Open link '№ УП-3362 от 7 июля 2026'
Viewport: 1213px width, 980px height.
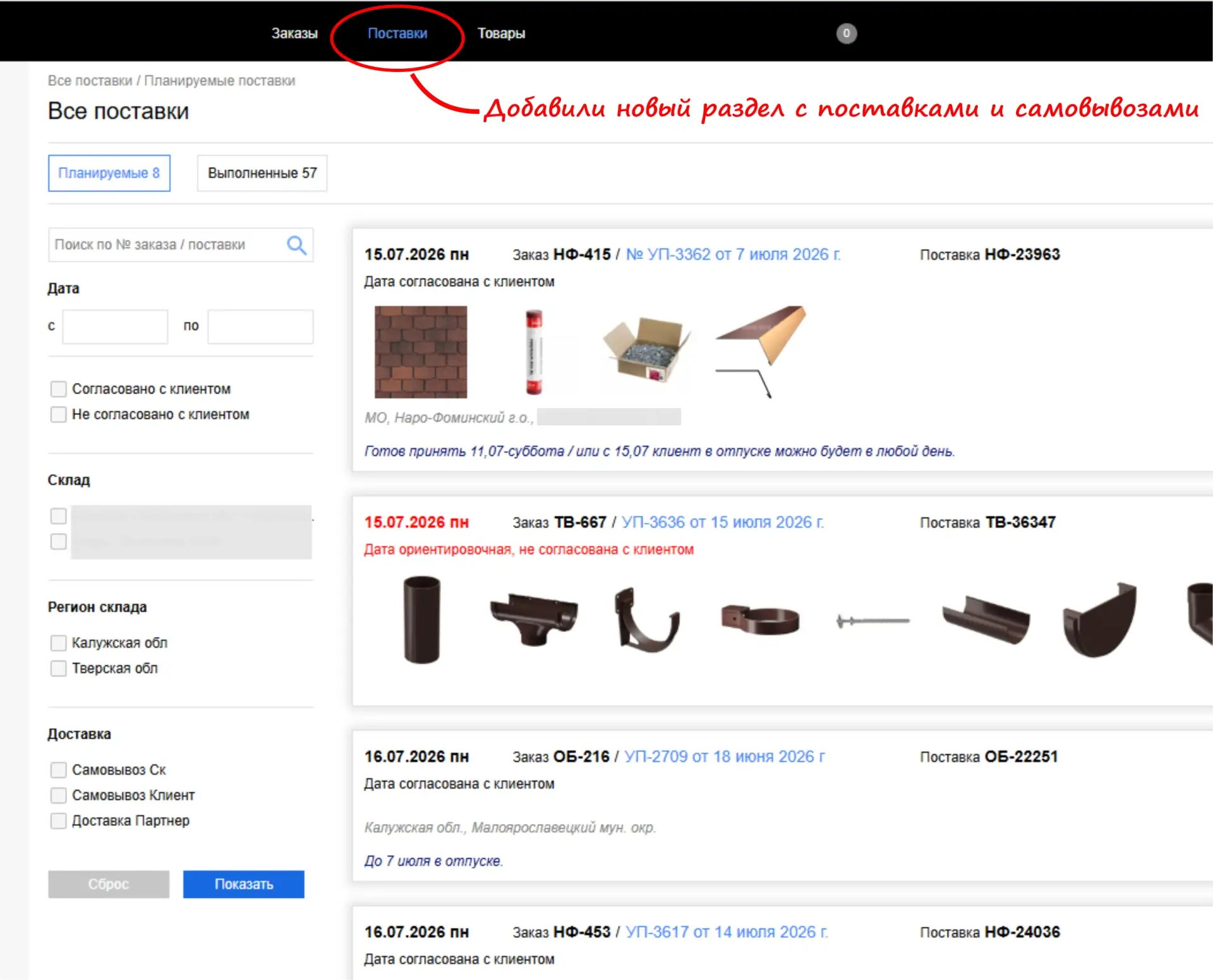(733, 255)
